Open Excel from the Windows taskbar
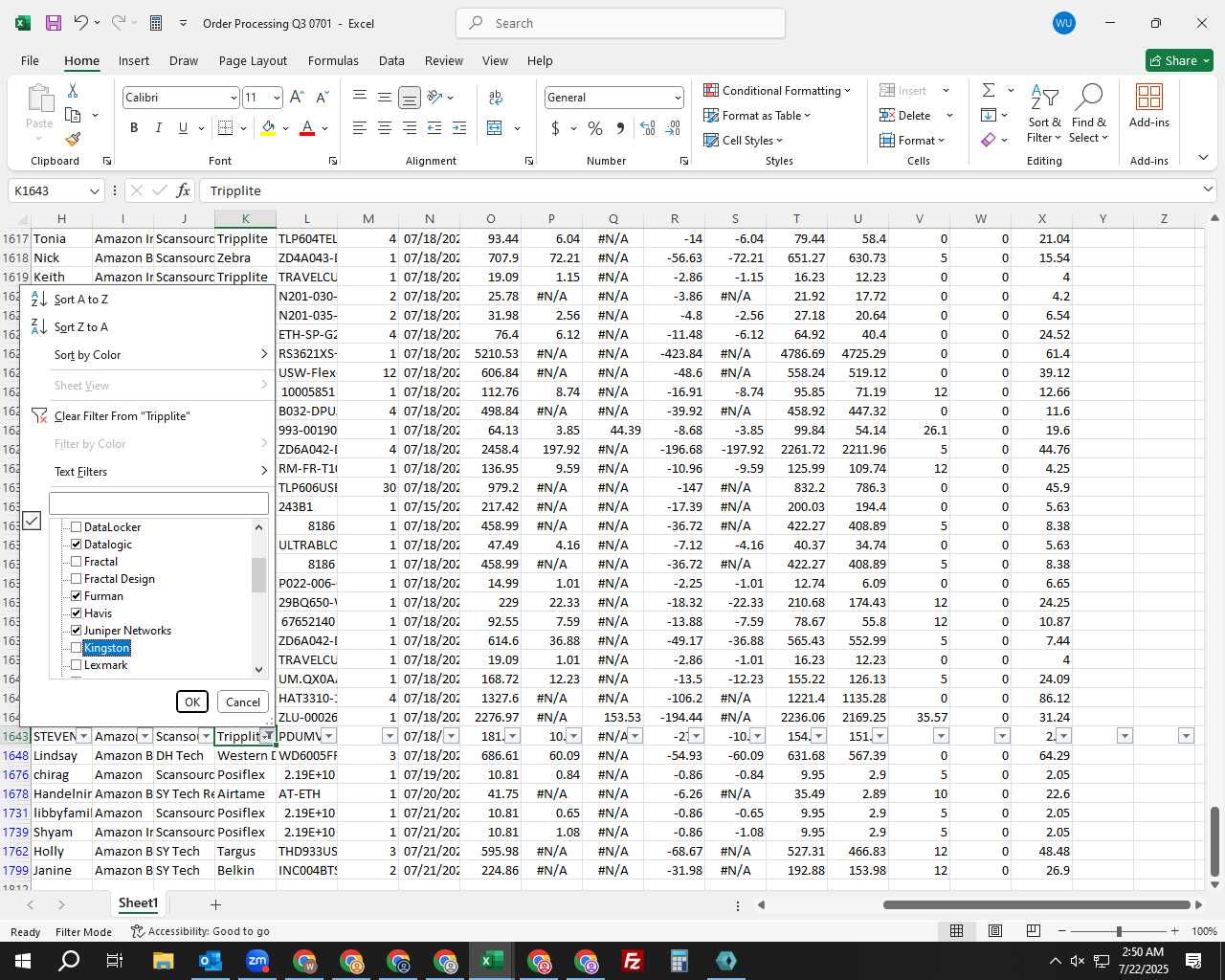The width and height of the screenshot is (1225, 980). click(x=492, y=961)
